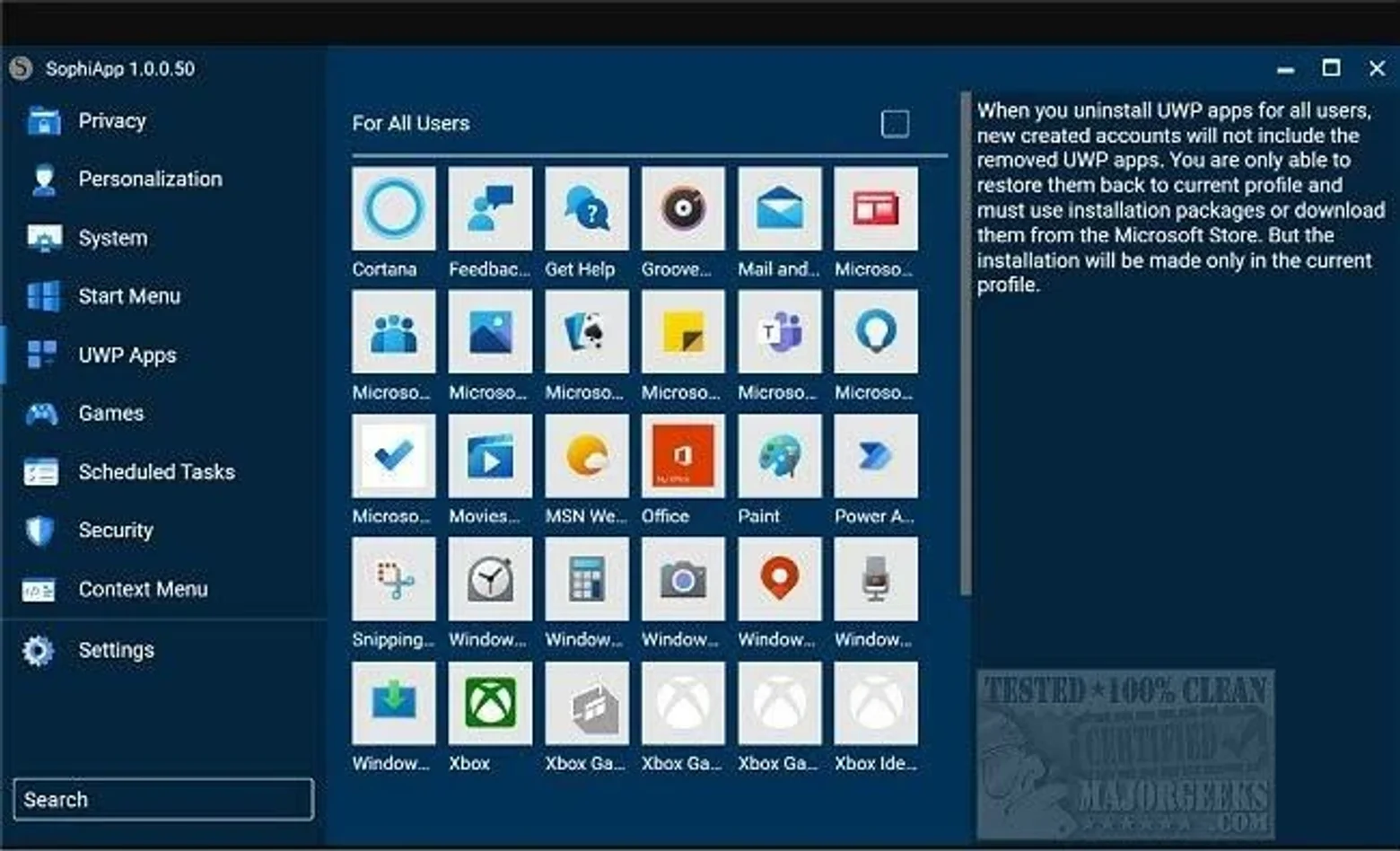Select the Feedback Hub app tile
The image size is (1400, 851).
490,208
